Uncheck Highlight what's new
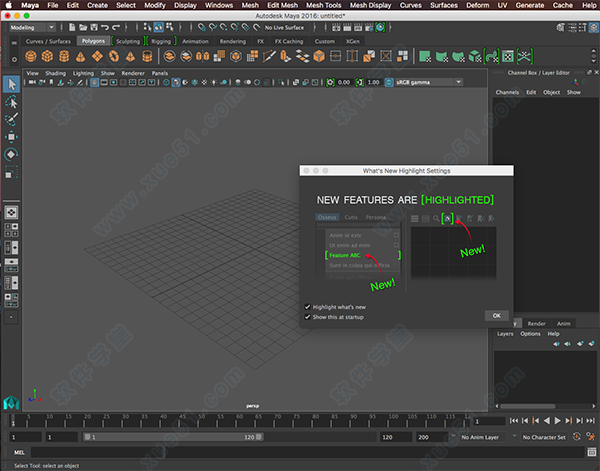The height and width of the screenshot is (471, 600). pos(307,307)
